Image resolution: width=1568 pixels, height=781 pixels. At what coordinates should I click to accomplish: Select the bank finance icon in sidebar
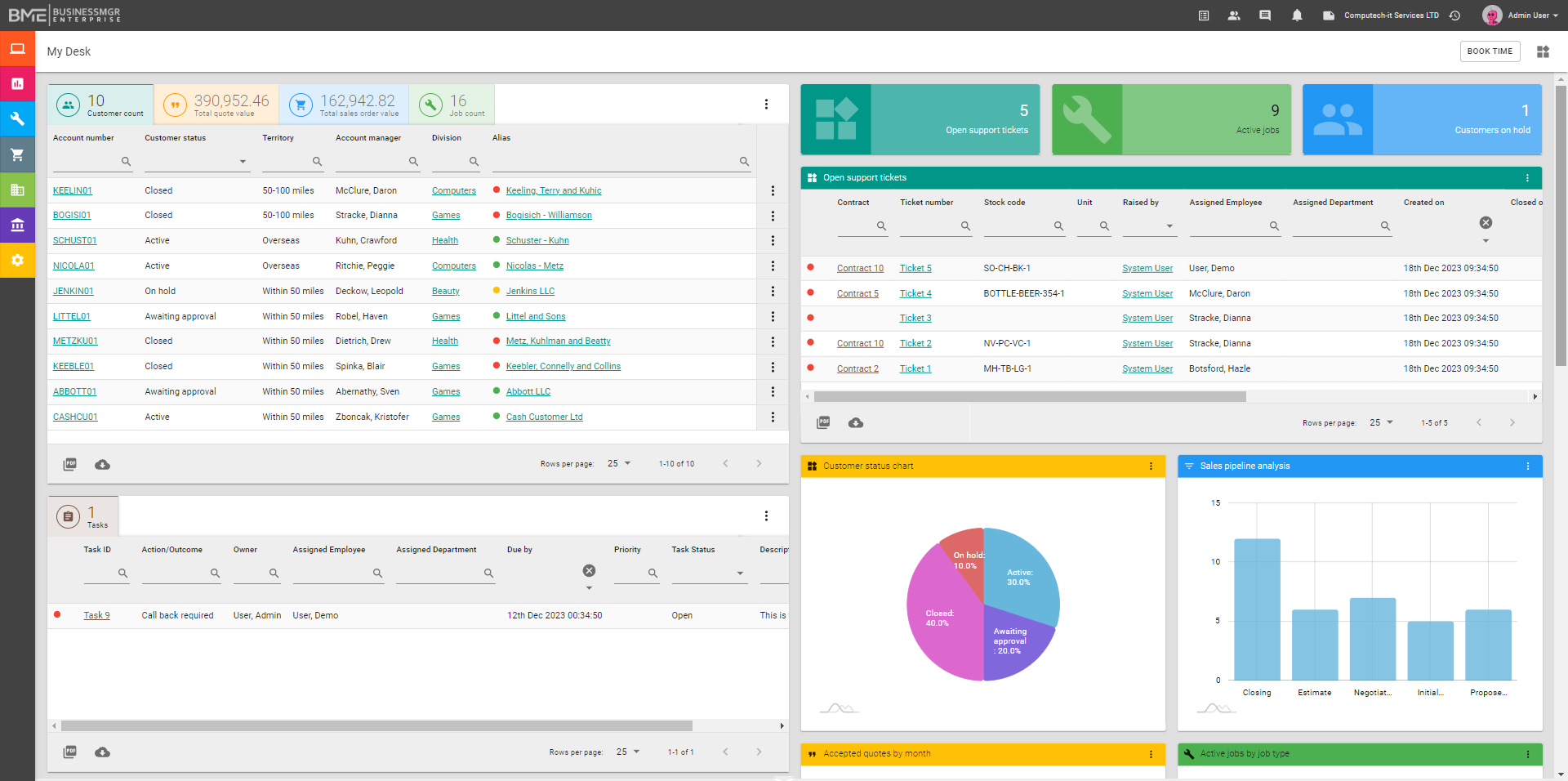tap(18, 225)
